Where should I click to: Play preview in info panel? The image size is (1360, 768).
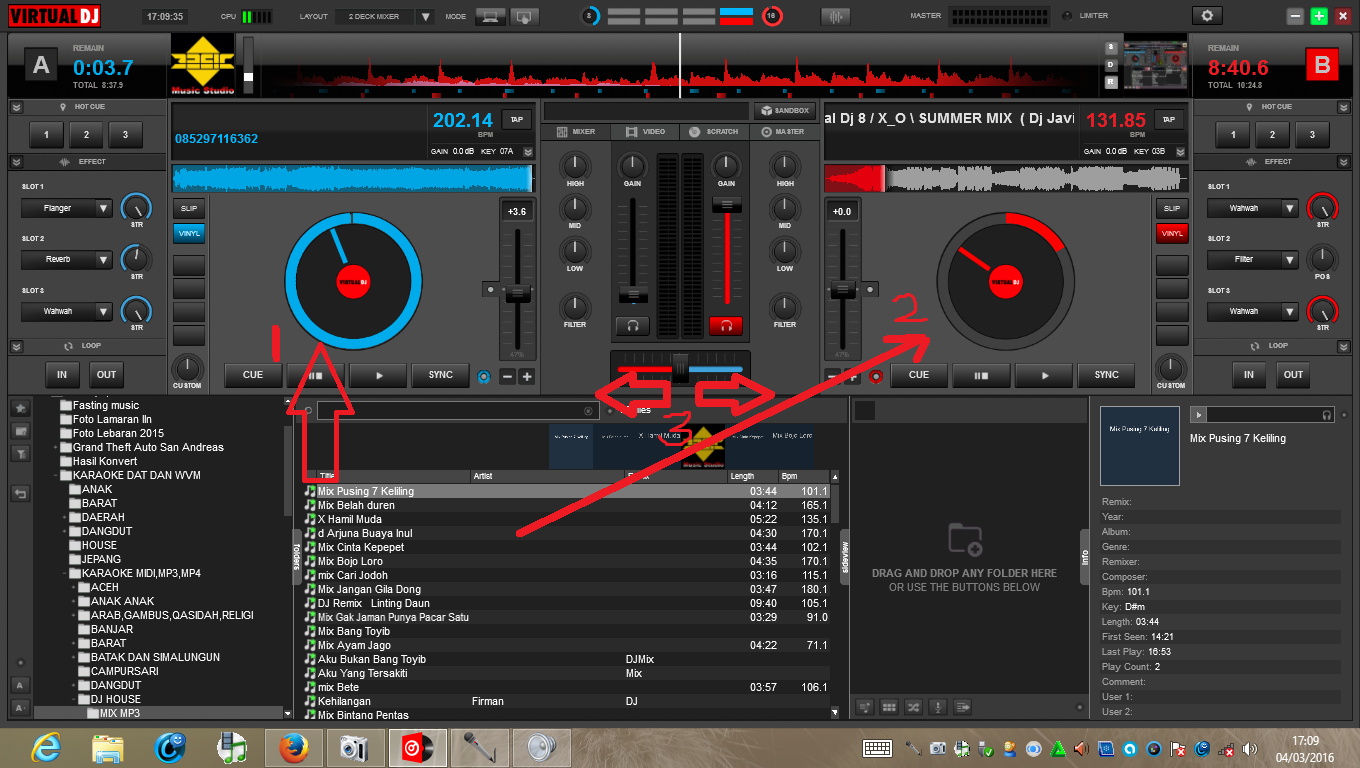pos(1198,415)
